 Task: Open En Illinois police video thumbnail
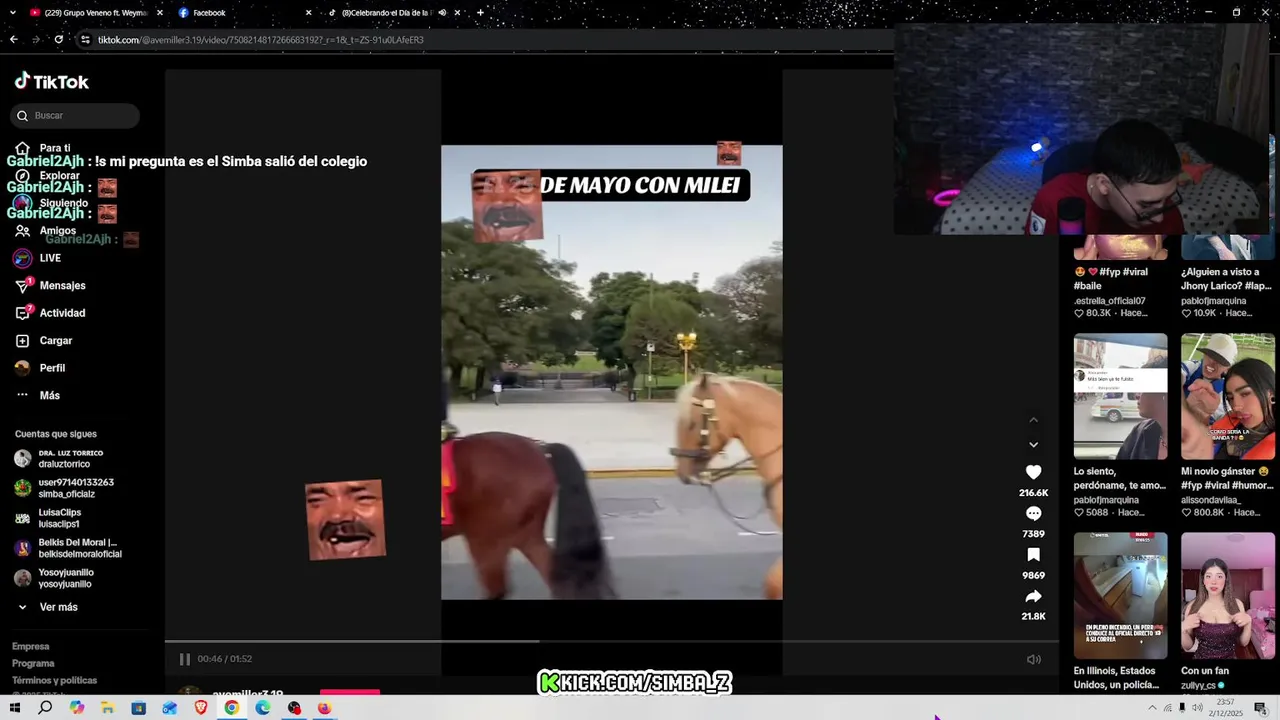coord(1120,595)
